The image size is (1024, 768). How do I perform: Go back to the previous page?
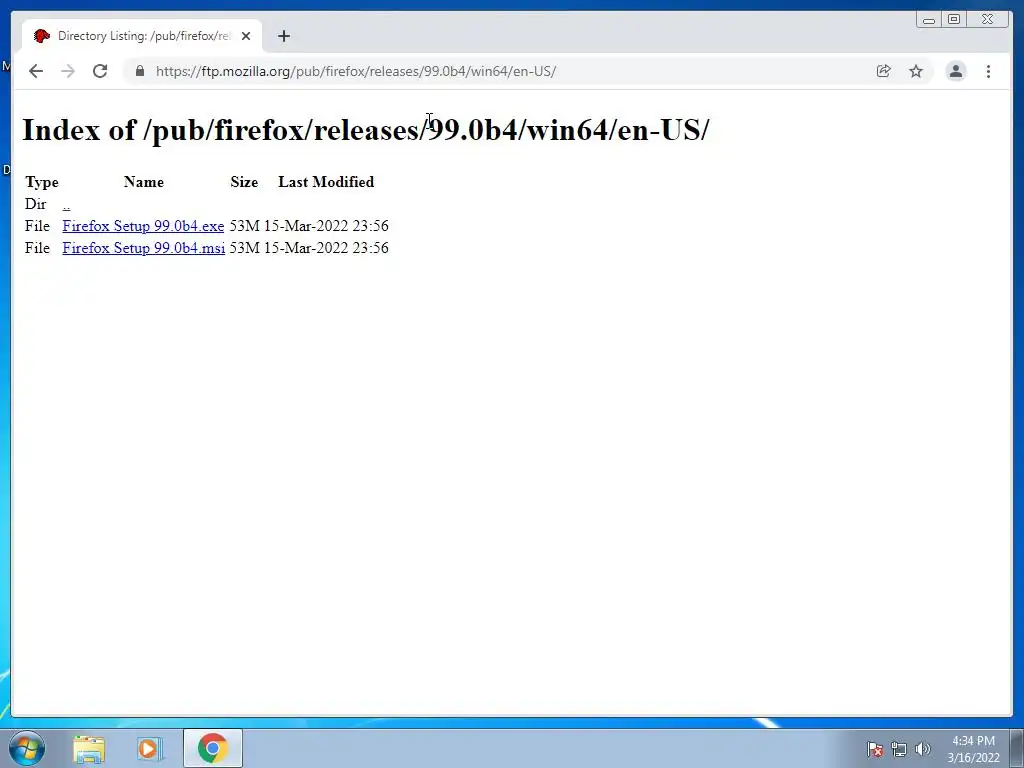[36, 71]
